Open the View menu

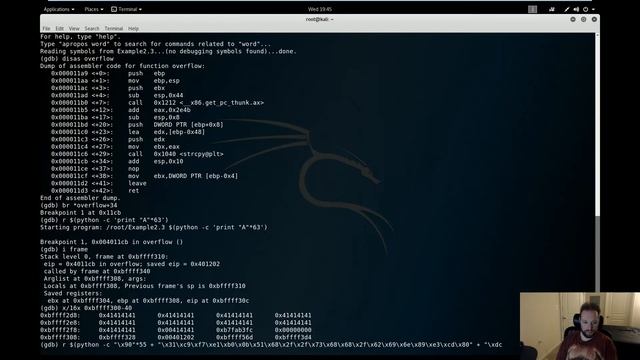tap(74, 29)
